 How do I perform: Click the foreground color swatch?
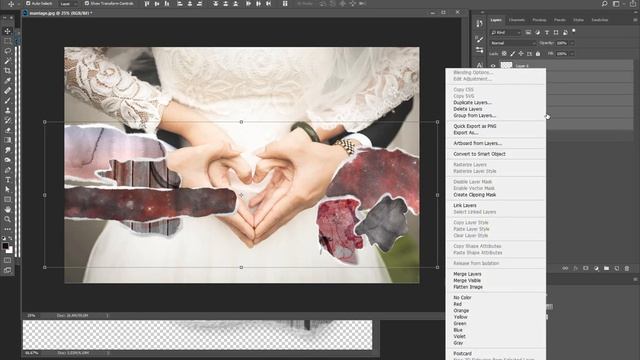(x=5, y=246)
